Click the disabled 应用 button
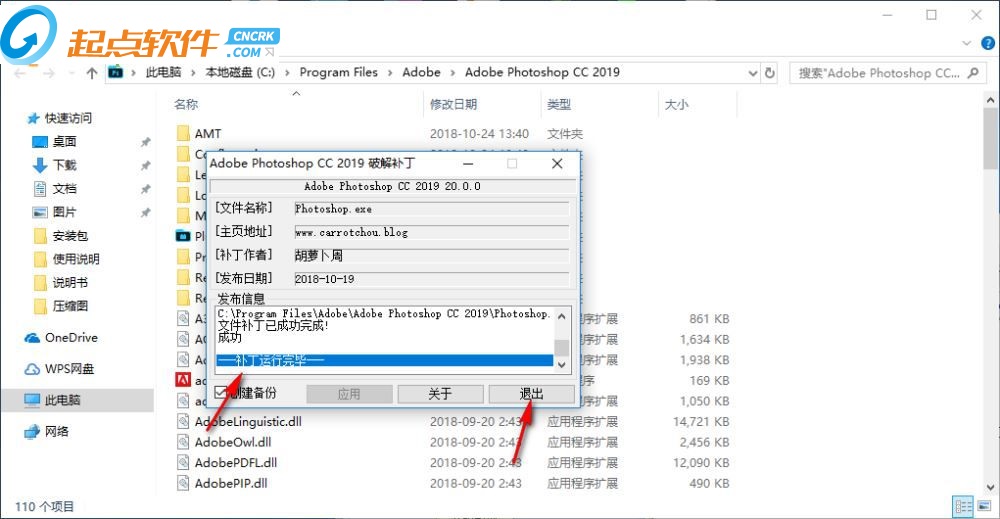 coord(349,394)
